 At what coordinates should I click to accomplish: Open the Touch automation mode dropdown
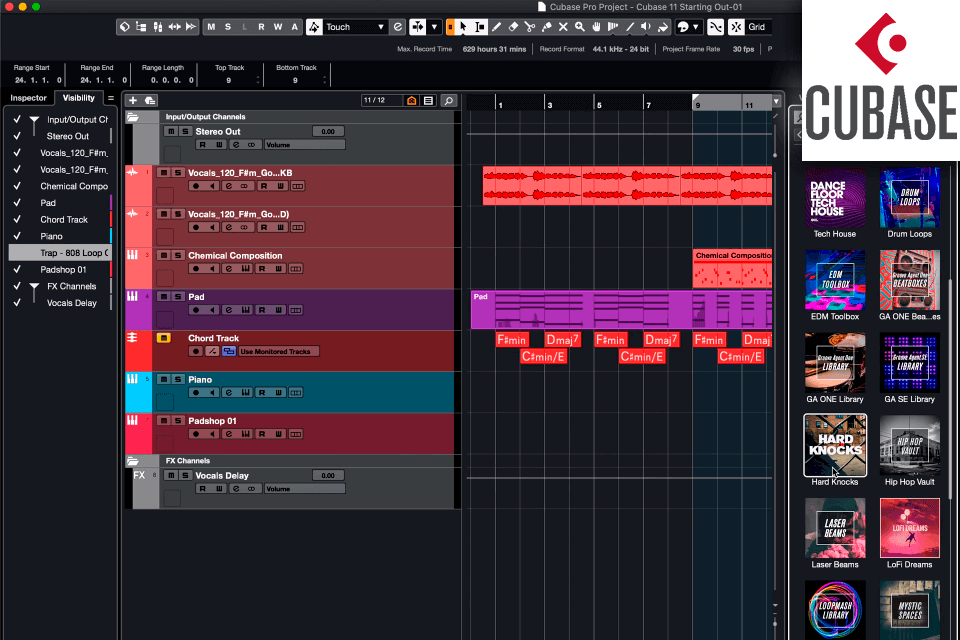355,27
